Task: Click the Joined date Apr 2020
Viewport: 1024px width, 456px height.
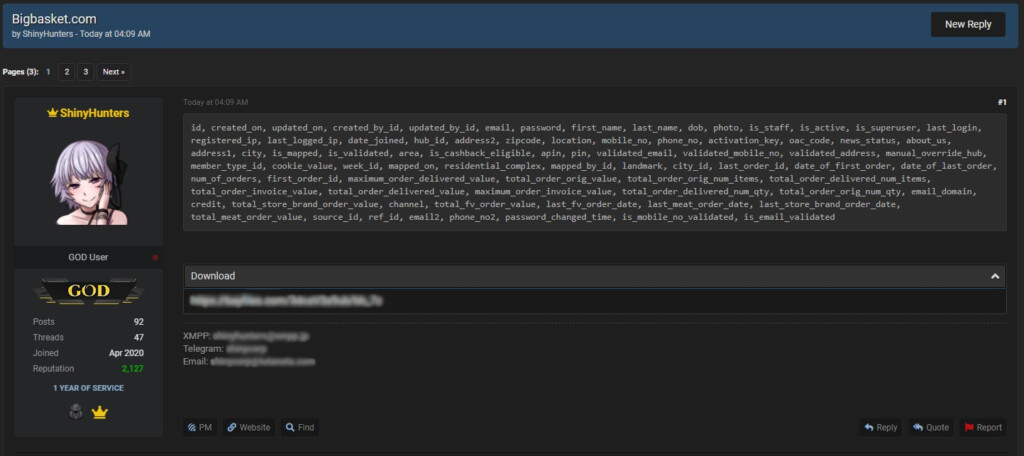Action: click(x=127, y=353)
